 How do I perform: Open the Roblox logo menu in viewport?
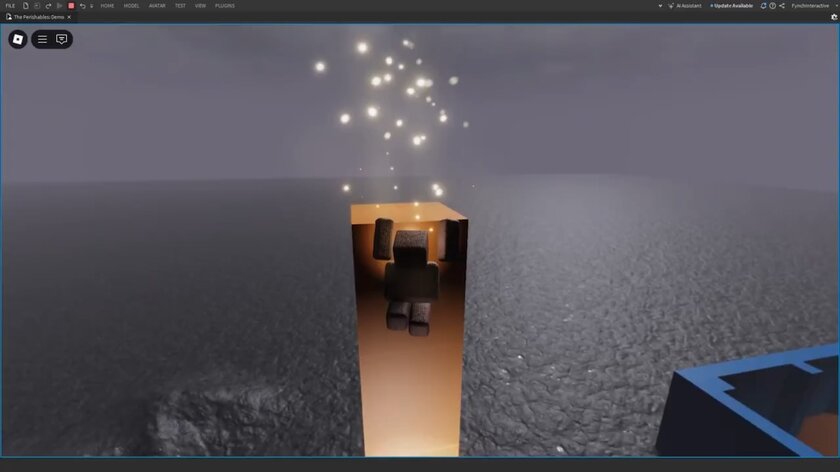pyautogui.click(x=18, y=39)
